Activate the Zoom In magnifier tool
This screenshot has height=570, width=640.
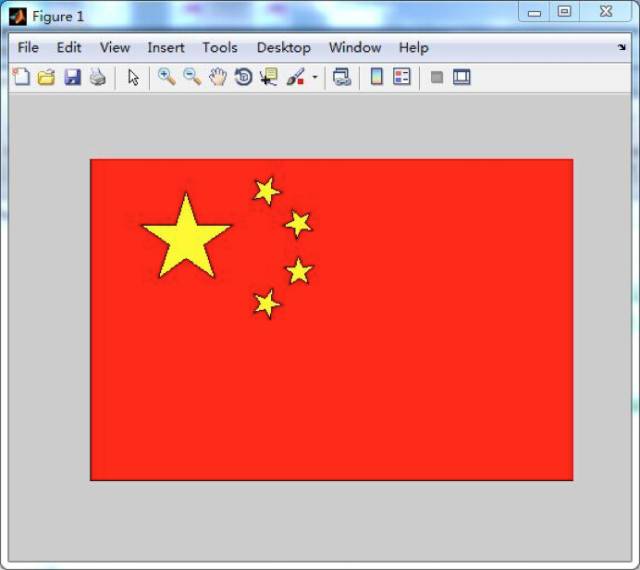(x=167, y=77)
